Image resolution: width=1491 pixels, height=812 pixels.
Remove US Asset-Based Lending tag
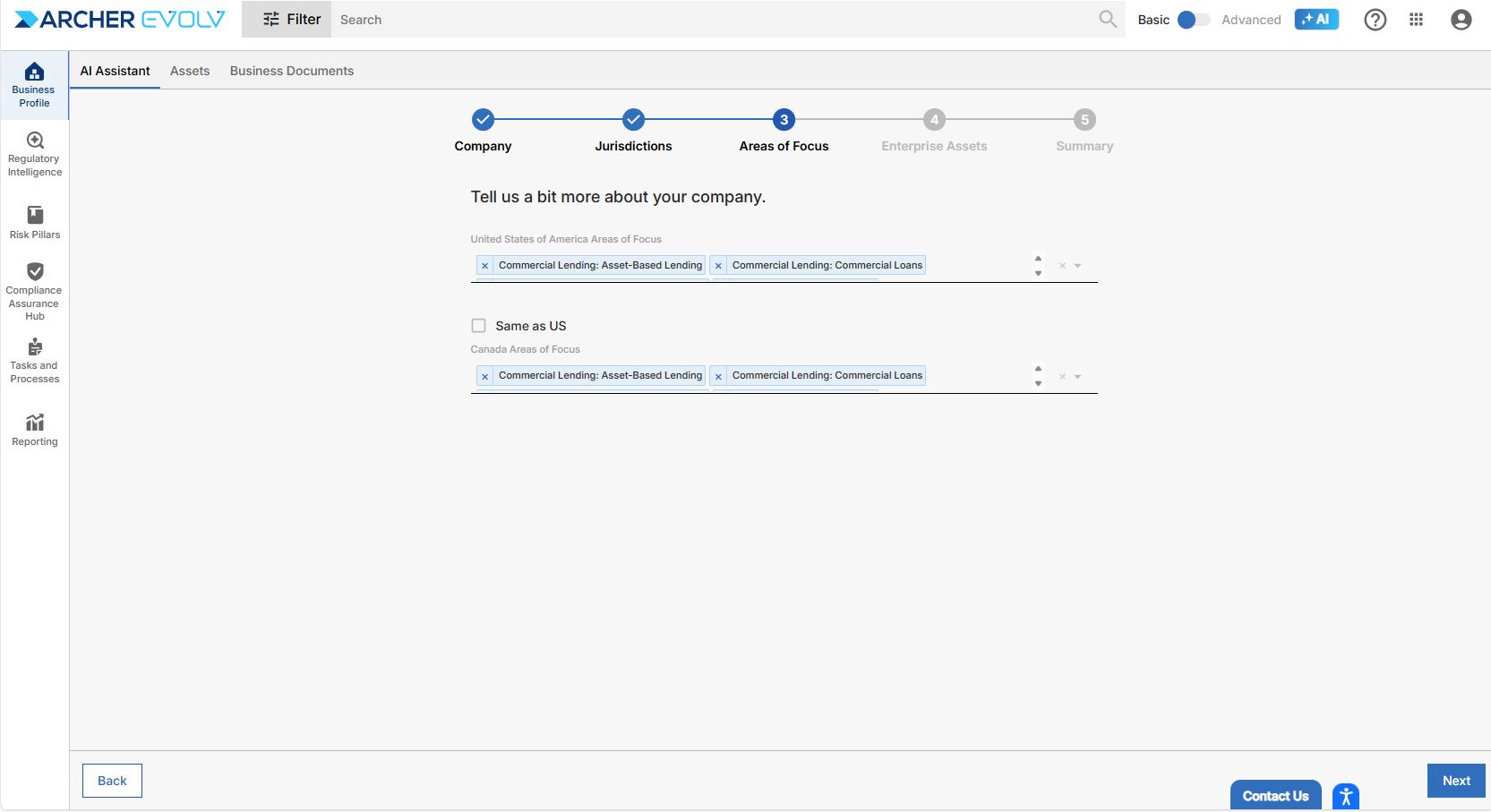[485, 266]
